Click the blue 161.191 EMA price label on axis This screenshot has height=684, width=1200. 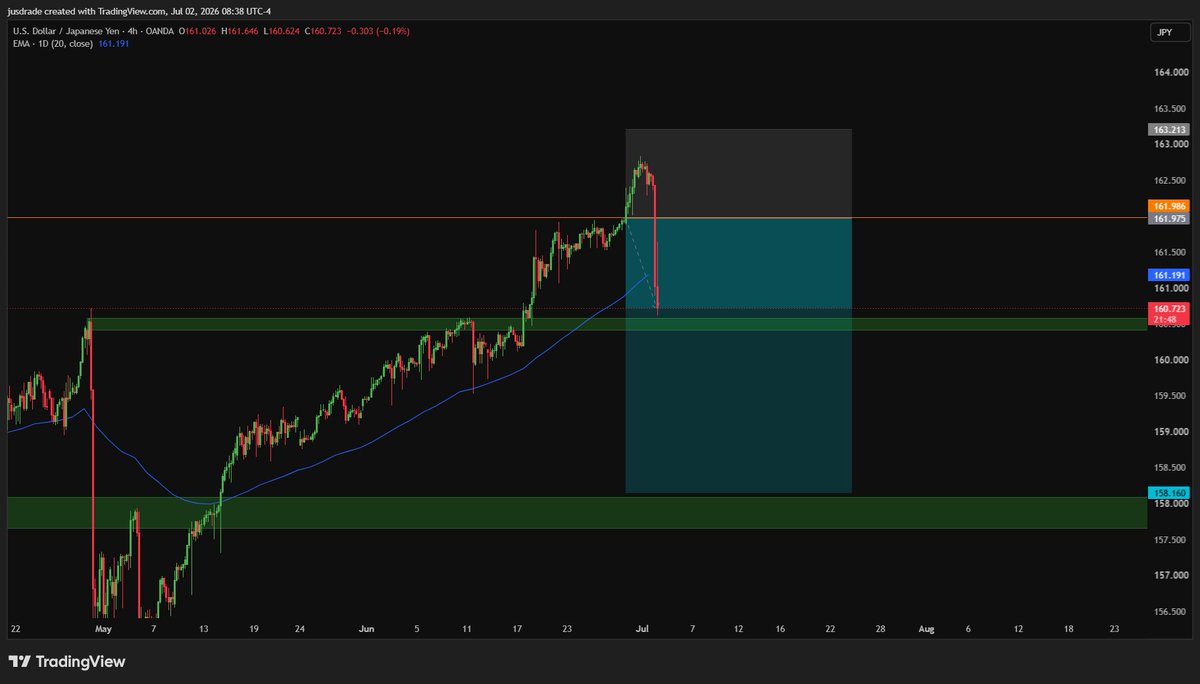tap(1168, 274)
